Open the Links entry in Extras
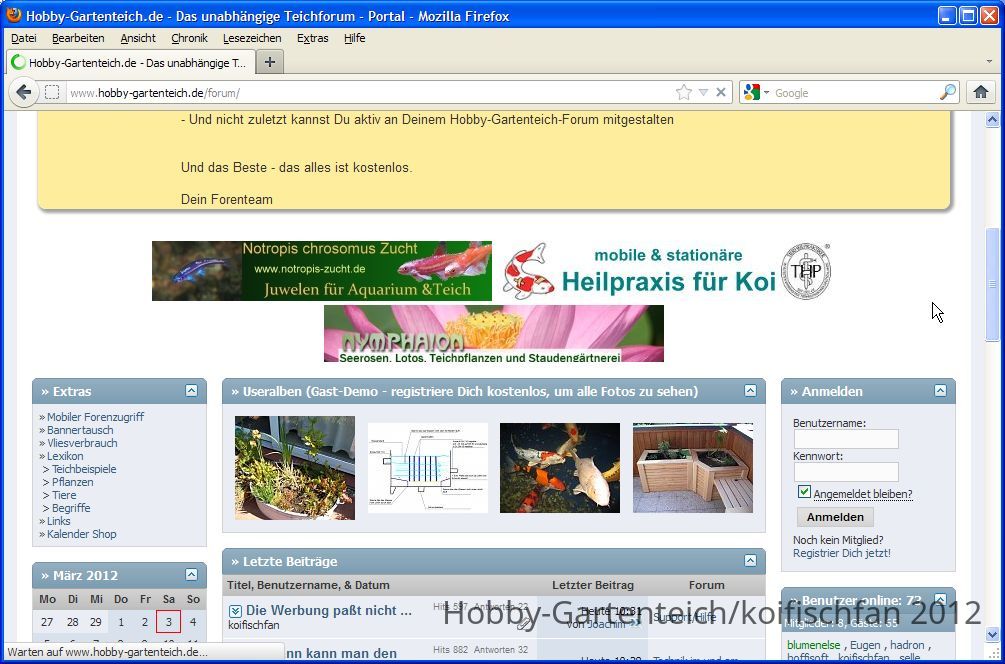Viewport: 1005px width, 664px height. tap(58, 521)
